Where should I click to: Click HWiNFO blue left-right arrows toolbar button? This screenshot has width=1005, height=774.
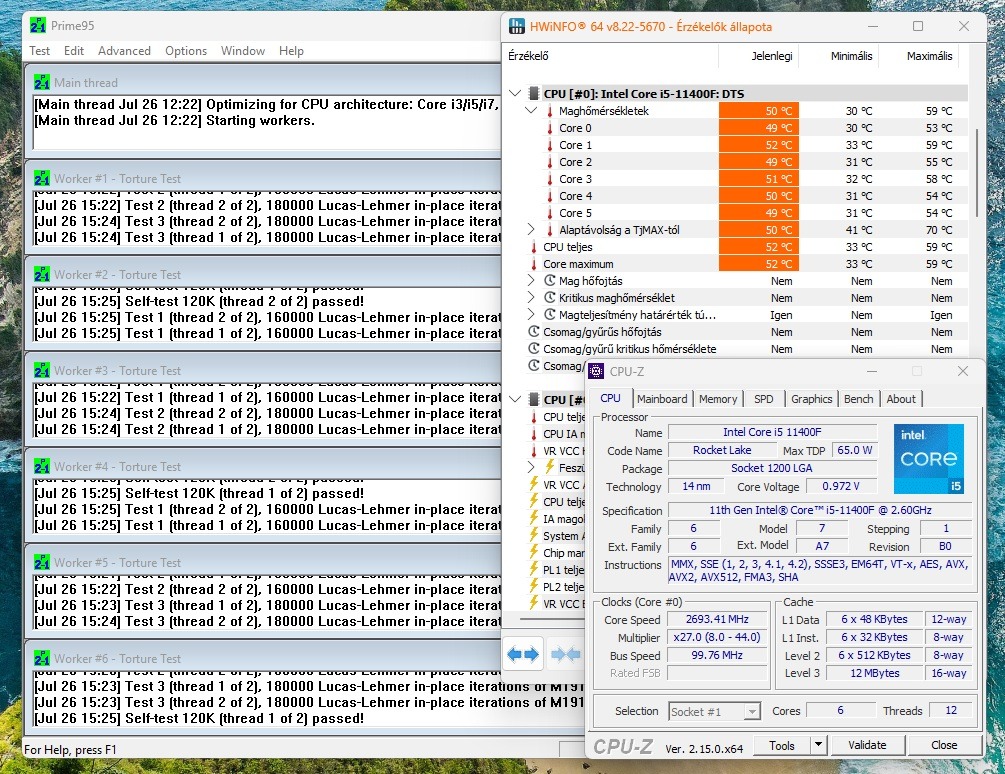(523, 654)
